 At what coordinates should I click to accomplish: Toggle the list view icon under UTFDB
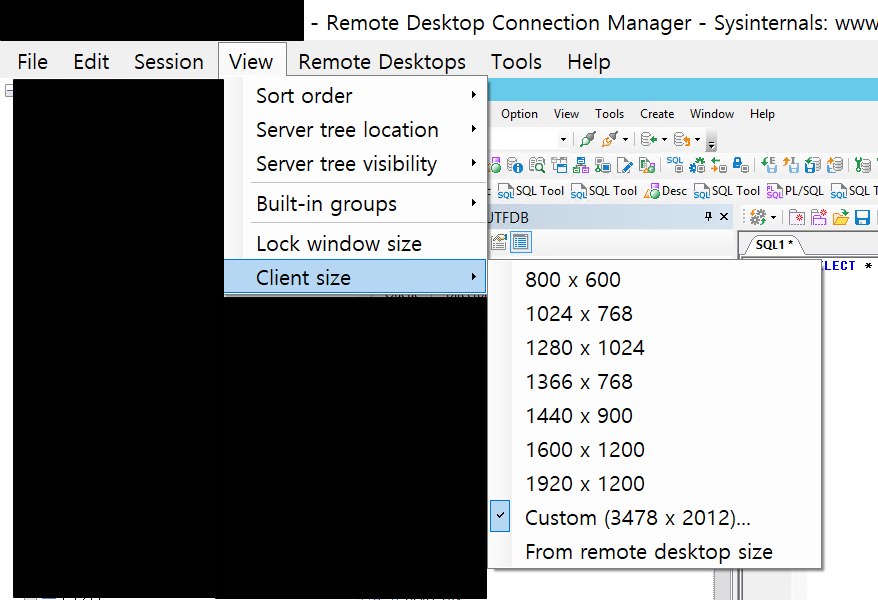pos(519,240)
